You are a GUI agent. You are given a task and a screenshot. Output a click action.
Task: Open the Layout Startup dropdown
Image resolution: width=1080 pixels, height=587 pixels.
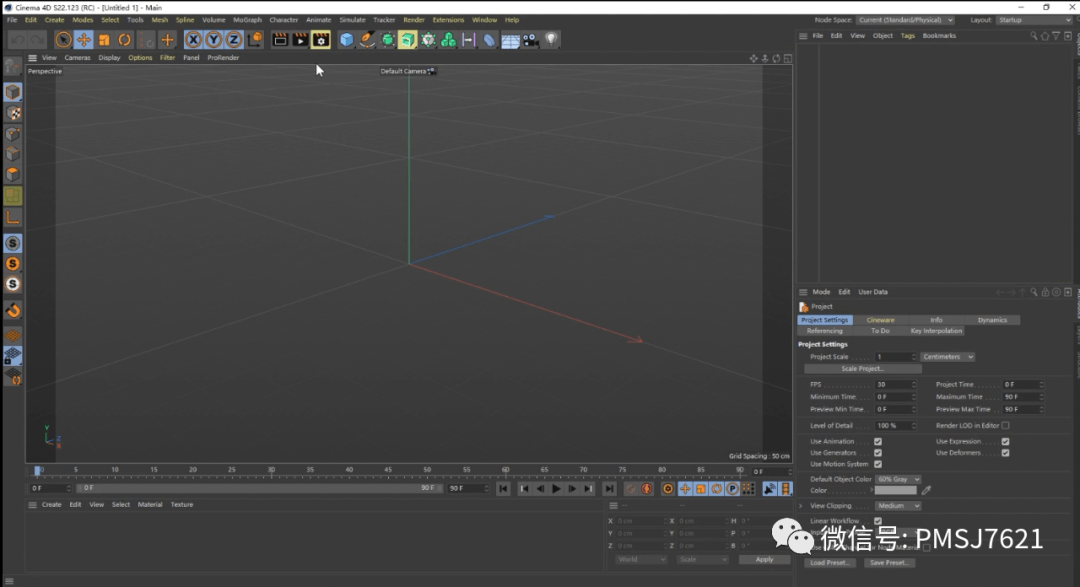pyautogui.click(x=1034, y=20)
